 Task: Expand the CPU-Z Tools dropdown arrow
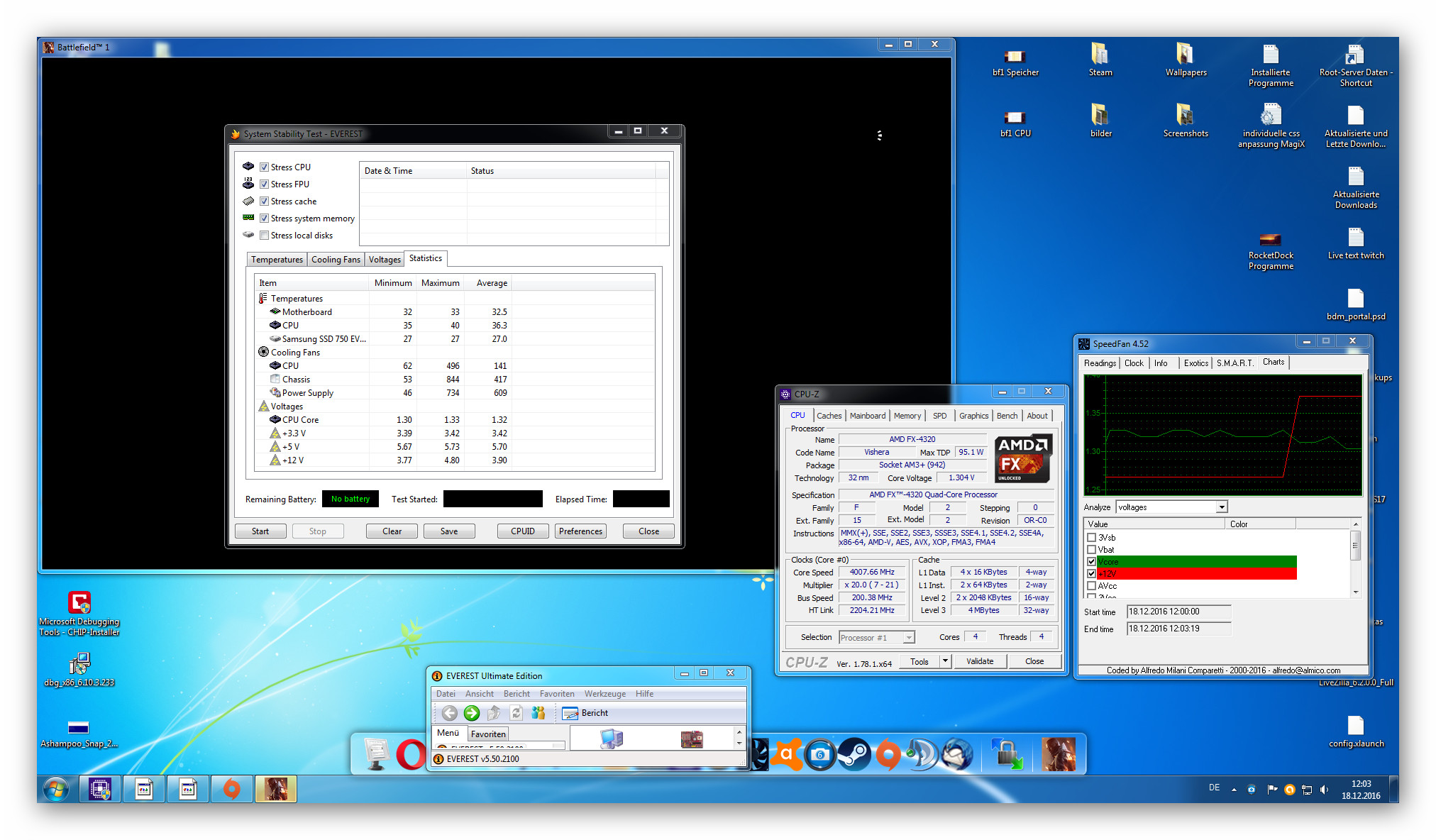coord(944,661)
